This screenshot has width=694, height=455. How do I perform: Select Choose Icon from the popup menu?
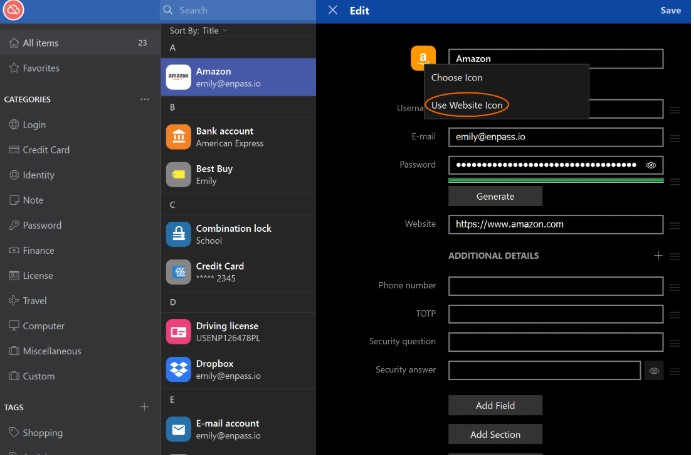click(457, 77)
